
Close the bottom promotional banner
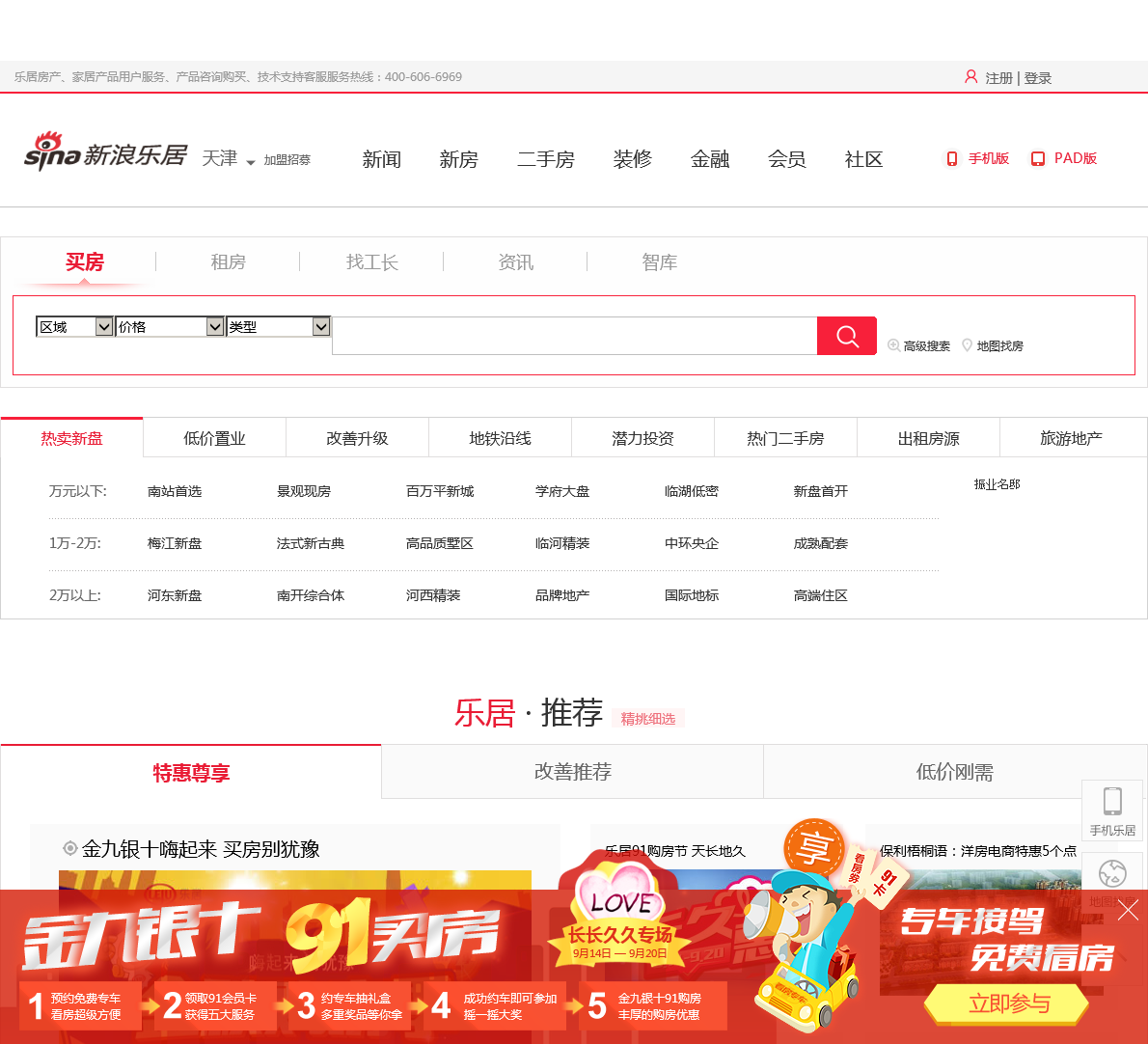[1128, 910]
